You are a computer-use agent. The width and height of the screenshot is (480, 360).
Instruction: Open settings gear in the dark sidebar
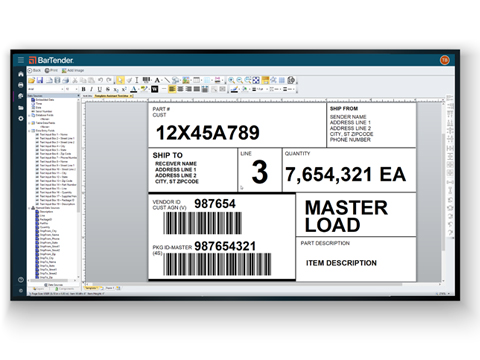point(21,119)
